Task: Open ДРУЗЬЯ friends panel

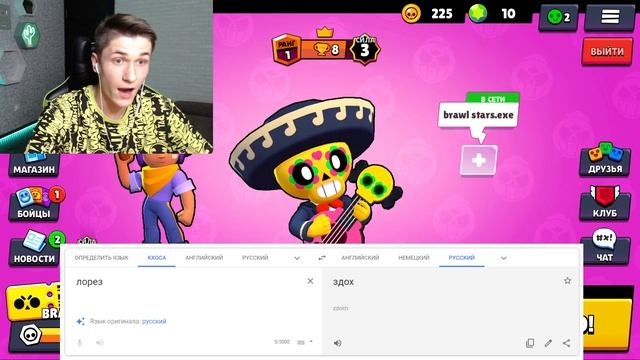Action: point(605,159)
